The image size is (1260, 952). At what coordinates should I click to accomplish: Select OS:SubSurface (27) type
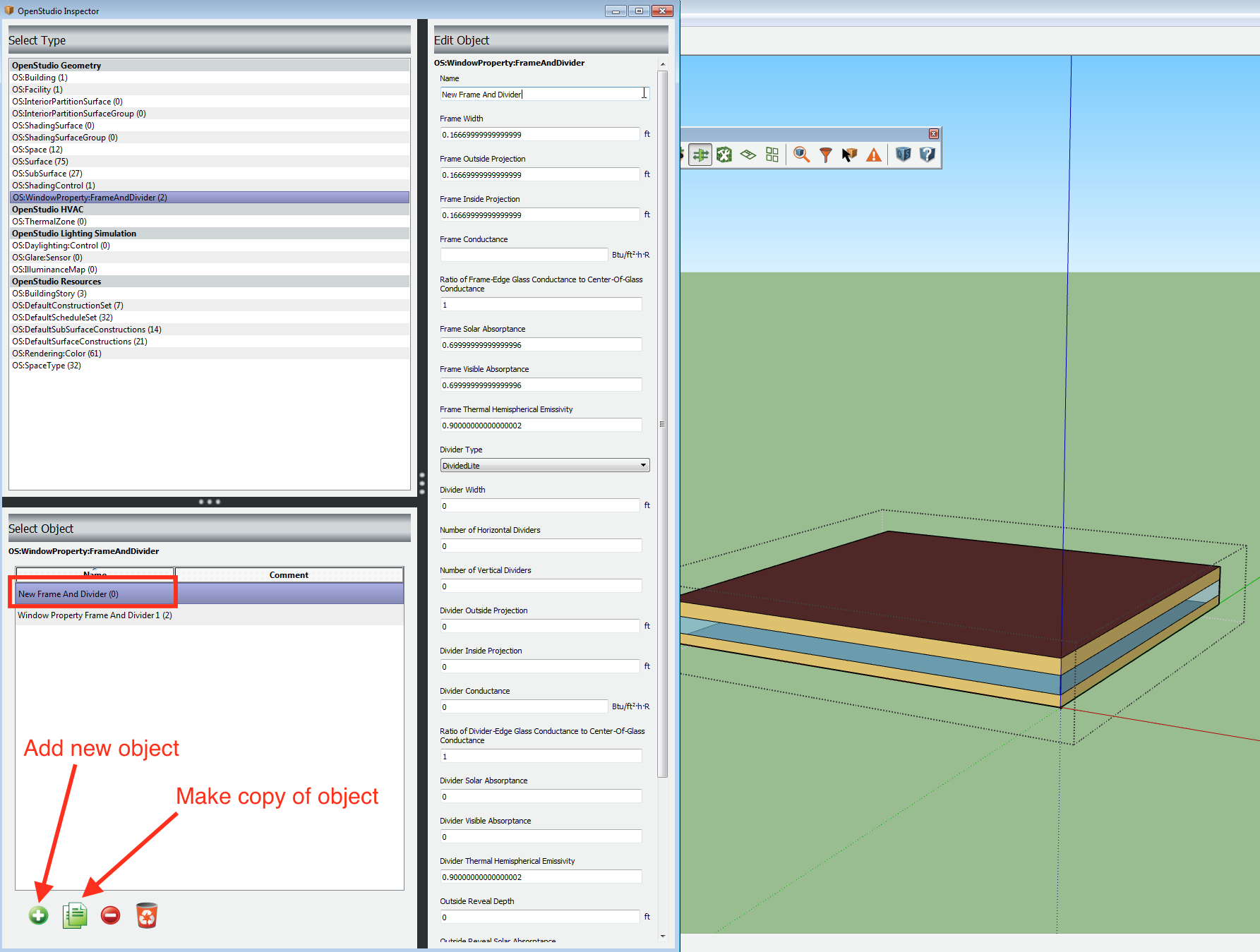pos(209,174)
